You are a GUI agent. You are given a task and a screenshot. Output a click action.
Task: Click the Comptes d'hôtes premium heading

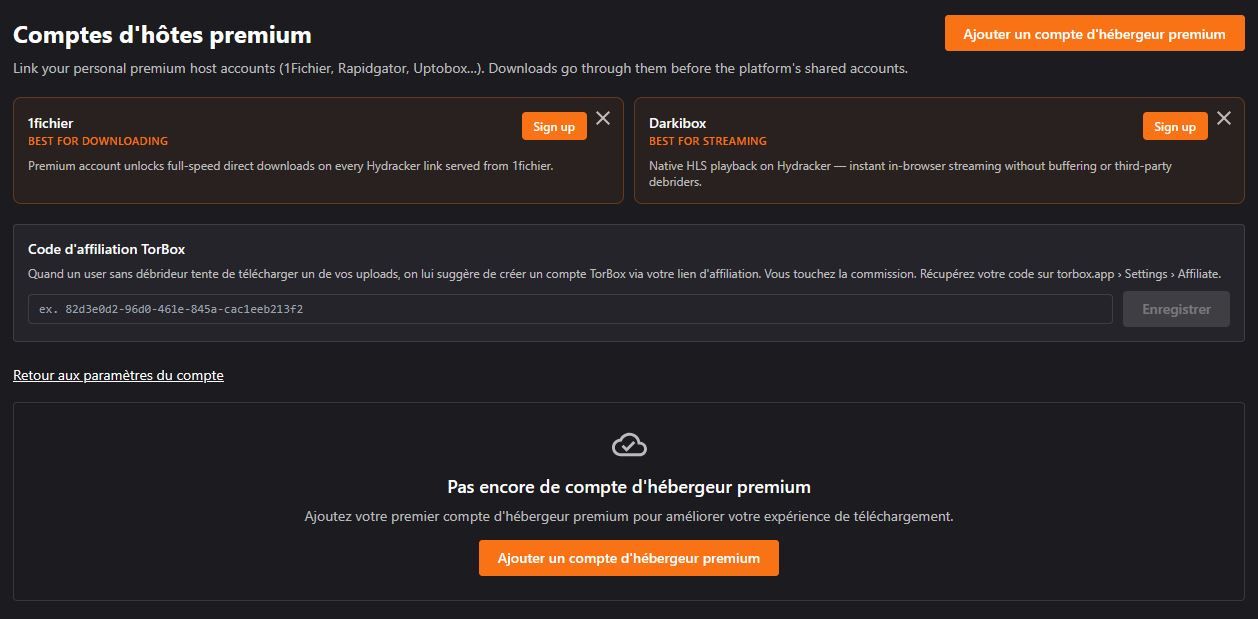tap(162, 35)
